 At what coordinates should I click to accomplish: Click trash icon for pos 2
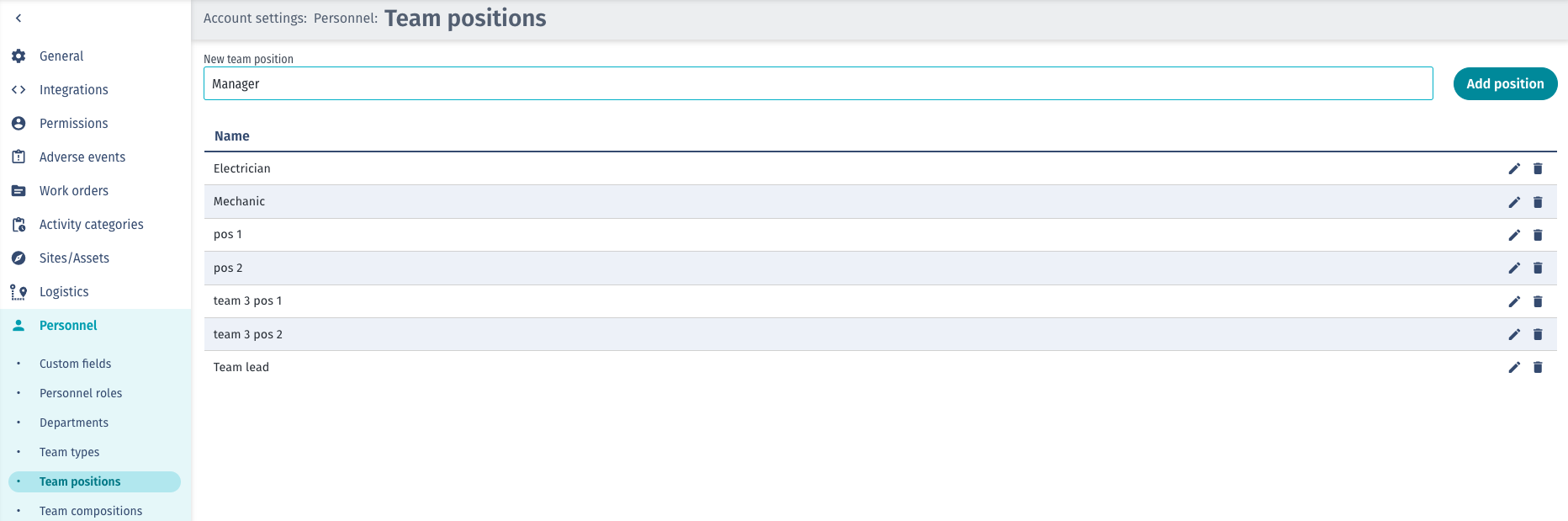(x=1538, y=268)
